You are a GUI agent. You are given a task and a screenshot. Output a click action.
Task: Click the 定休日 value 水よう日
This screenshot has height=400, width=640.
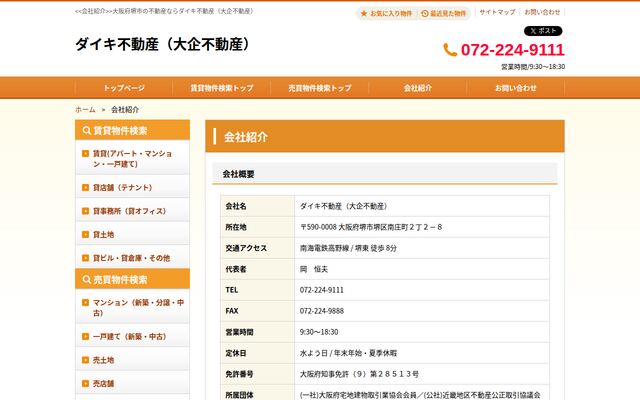tap(348, 353)
